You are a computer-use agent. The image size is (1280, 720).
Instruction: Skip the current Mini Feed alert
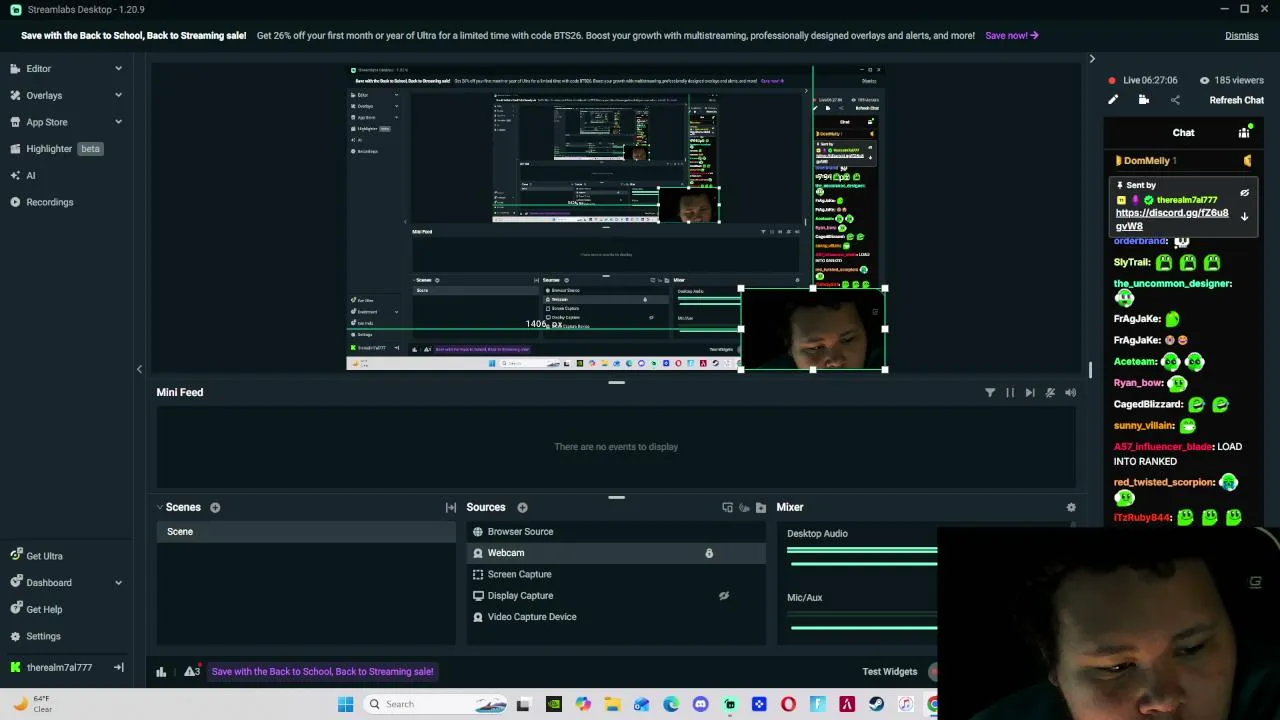[x=1030, y=393]
